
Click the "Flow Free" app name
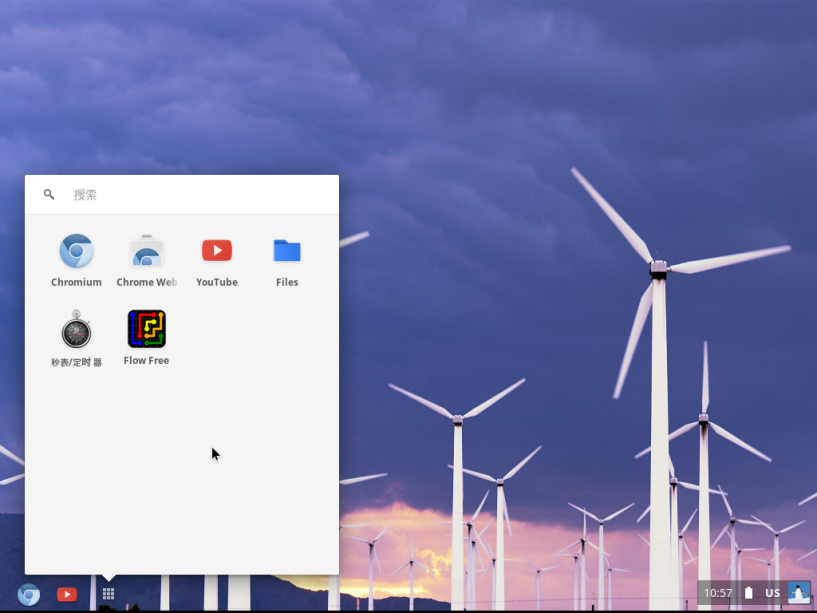pyautogui.click(x=146, y=360)
